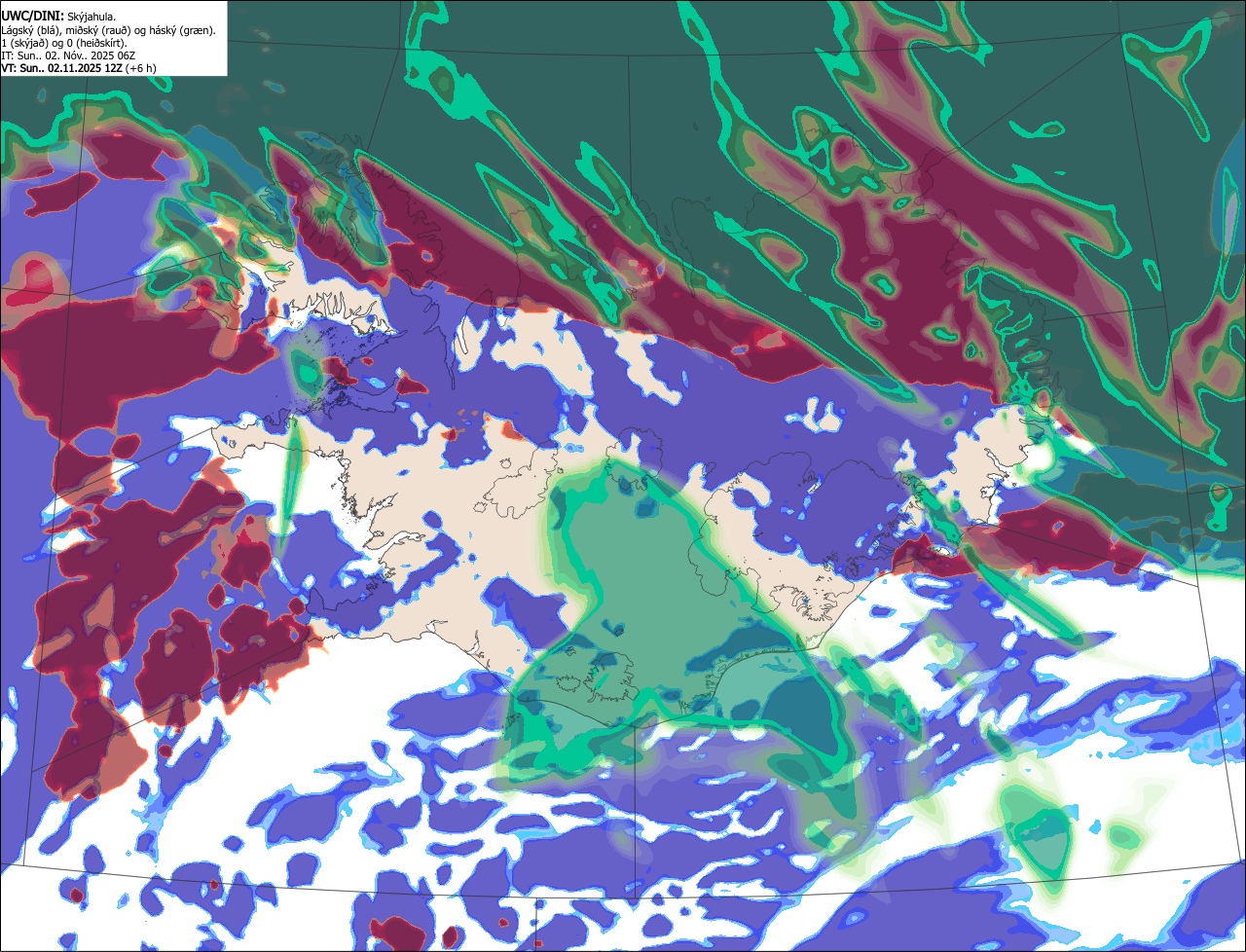
Task: Click the 'UWC/DINI: Skýjahula.' title text
Action: pos(58,16)
